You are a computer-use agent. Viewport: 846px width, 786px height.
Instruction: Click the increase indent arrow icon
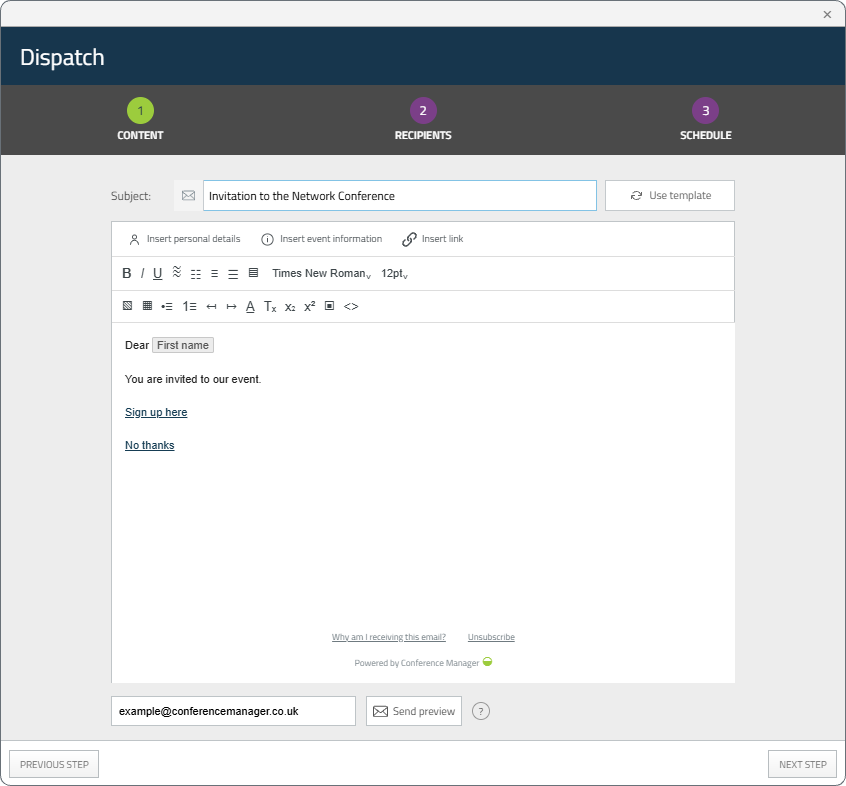coord(231,306)
